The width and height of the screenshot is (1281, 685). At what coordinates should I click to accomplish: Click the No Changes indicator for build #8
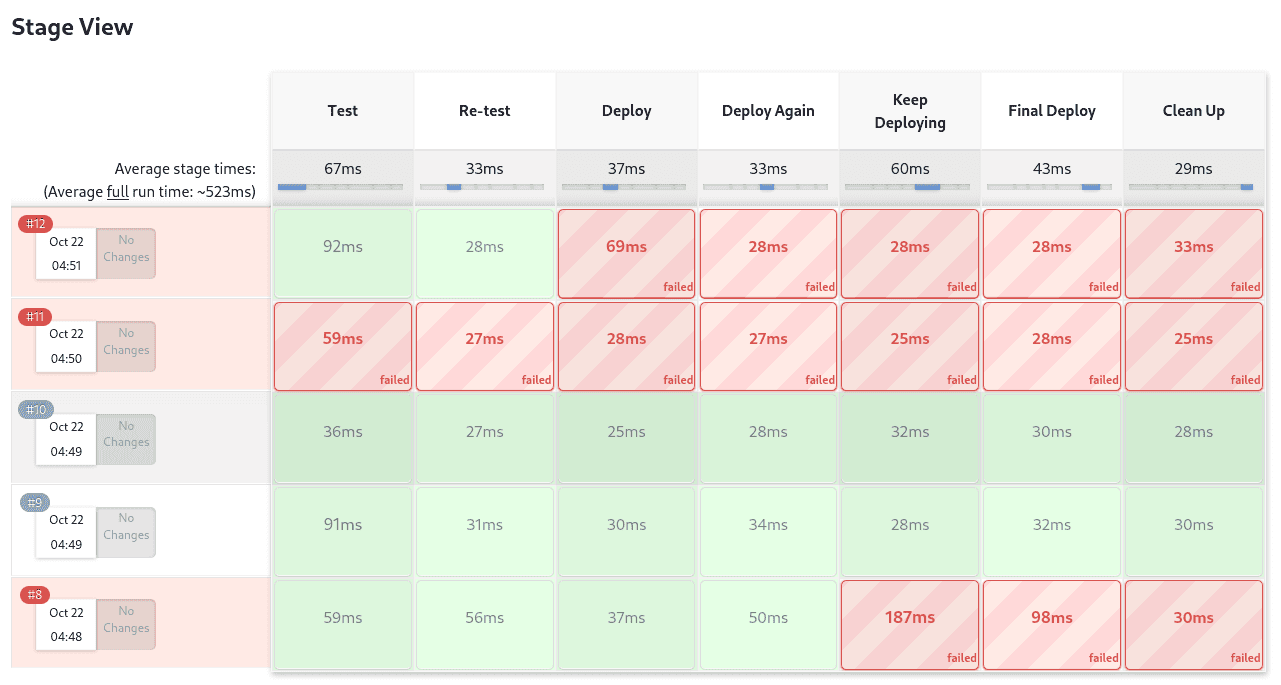126,625
